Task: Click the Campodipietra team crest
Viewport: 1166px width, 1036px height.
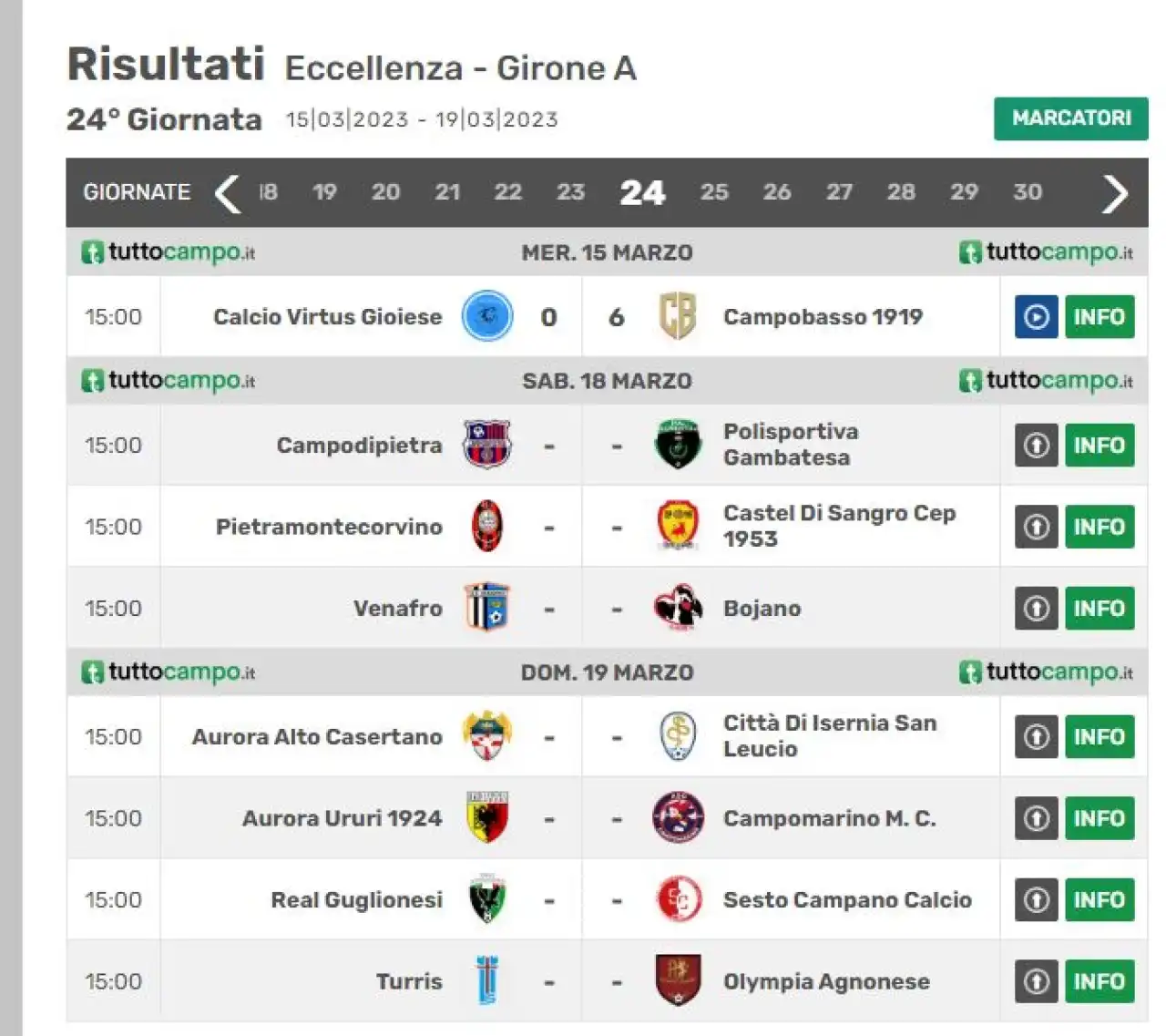Action: click(487, 445)
